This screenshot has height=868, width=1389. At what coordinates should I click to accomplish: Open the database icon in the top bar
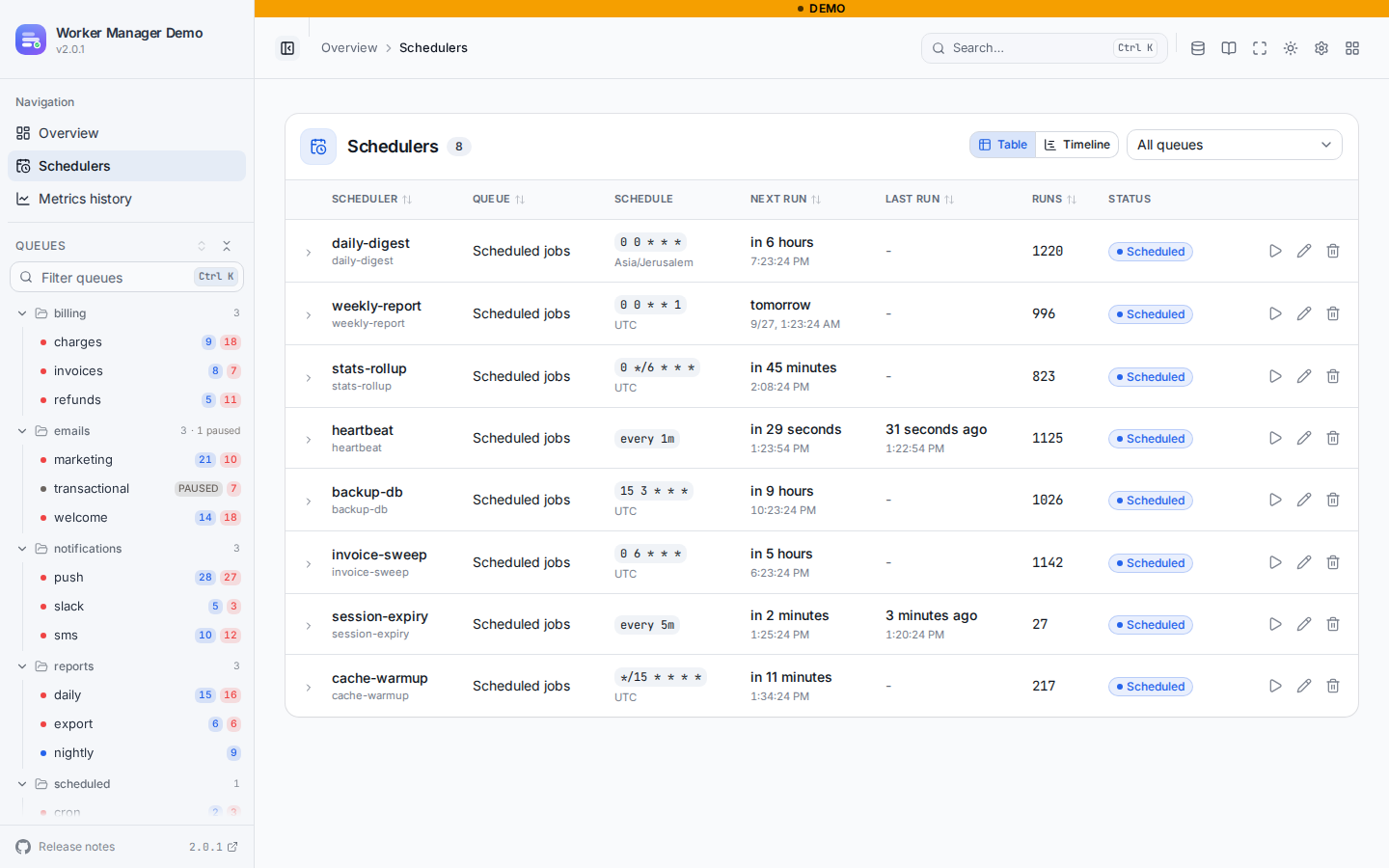[1198, 48]
